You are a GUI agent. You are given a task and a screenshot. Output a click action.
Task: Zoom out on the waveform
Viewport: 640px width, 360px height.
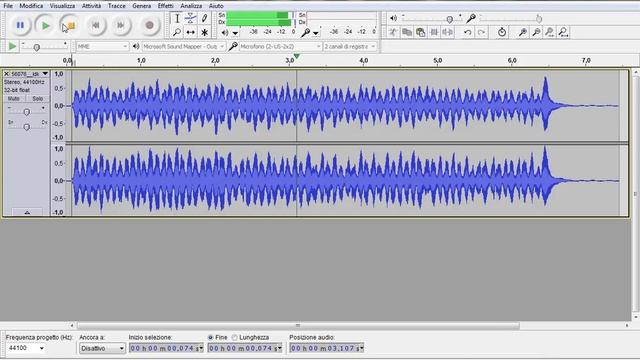click(536, 32)
